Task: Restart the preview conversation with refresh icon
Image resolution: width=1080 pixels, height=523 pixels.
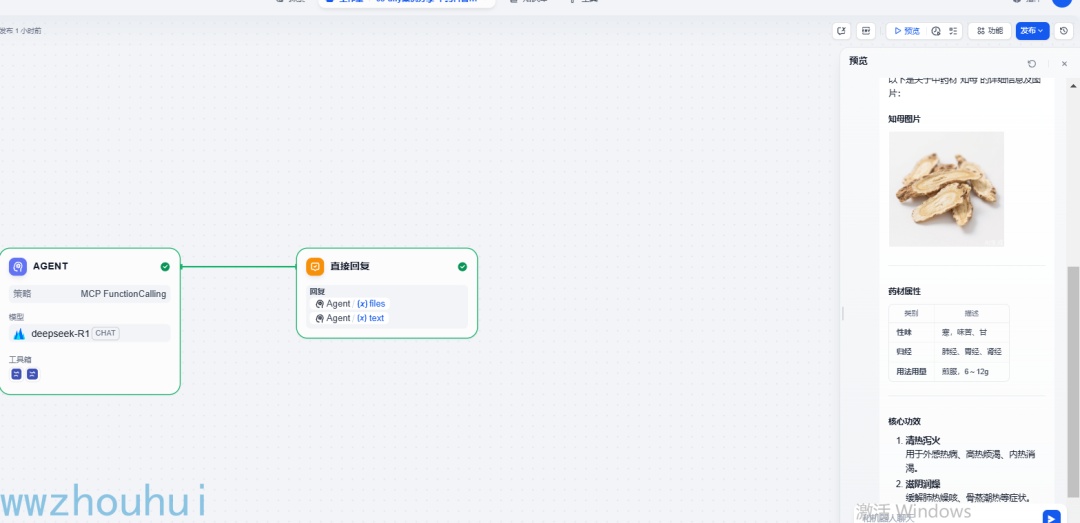Action: [x=1032, y=63]
